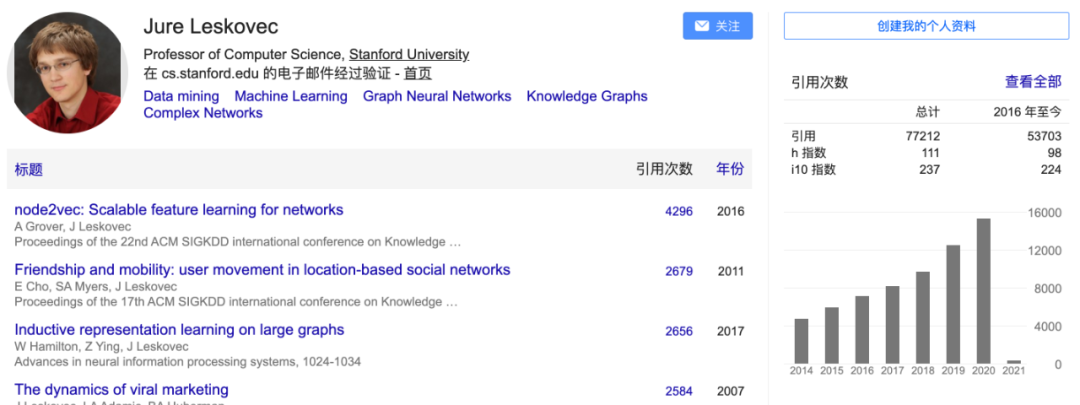1080x405 pixels.
Task: View all citation statistics link
Action: click(x=1032, y=82)
